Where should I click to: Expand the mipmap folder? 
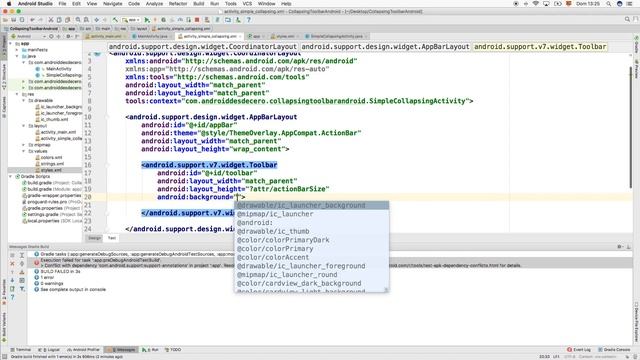24,145
